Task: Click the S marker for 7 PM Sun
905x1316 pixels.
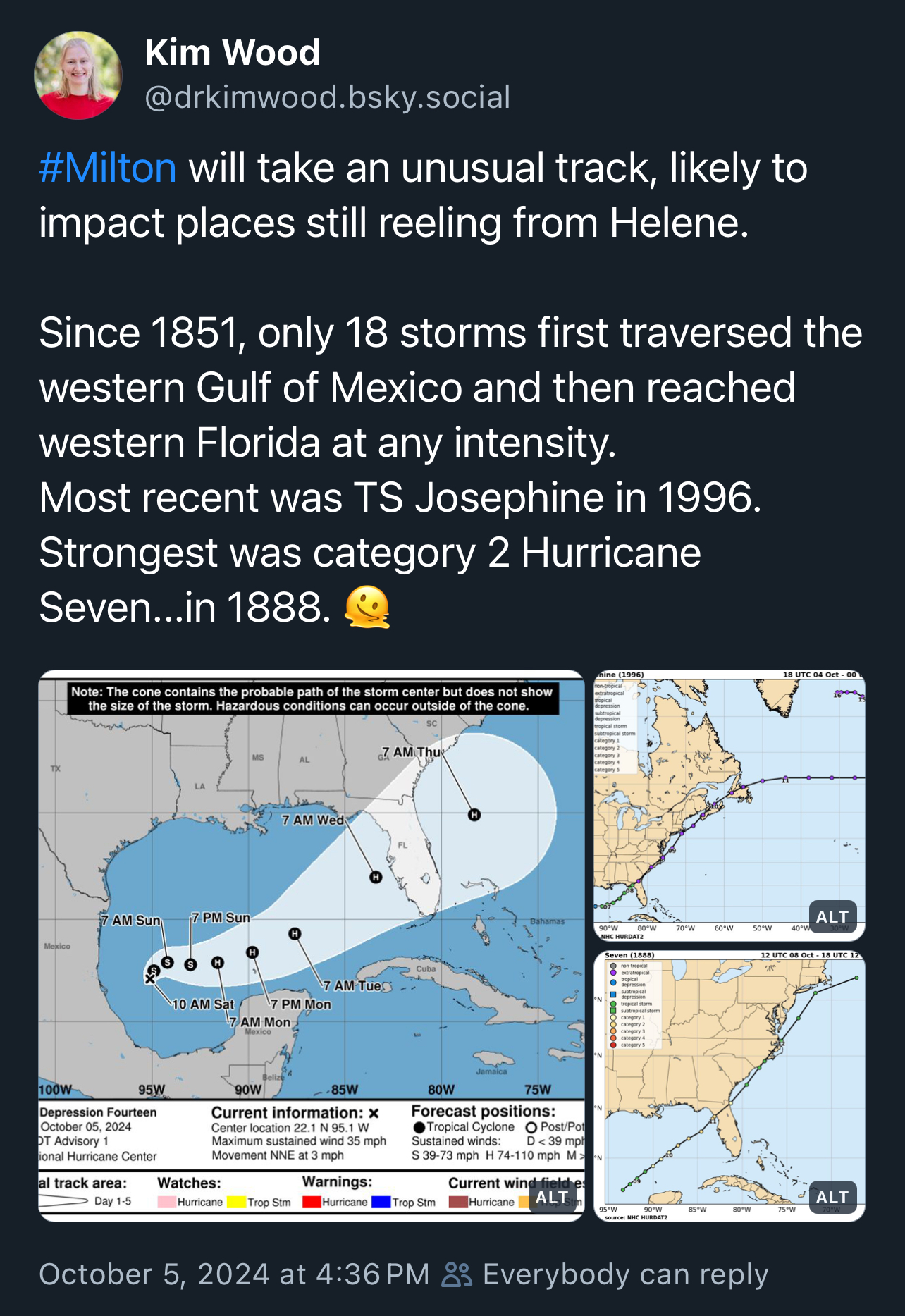Action: pyautogui.click(x=190, y=964)
